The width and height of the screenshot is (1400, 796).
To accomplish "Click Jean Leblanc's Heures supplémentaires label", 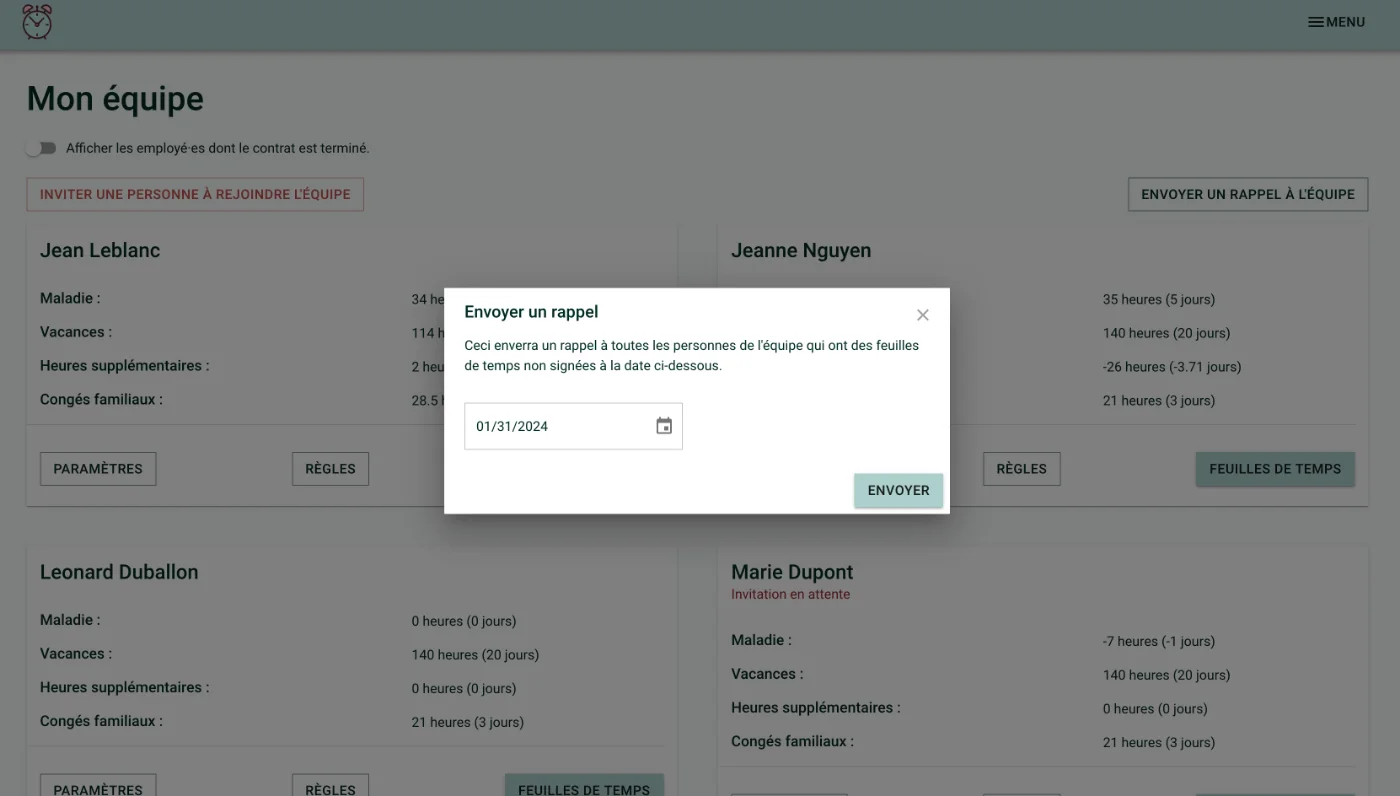I will click(x=125, y=366).
